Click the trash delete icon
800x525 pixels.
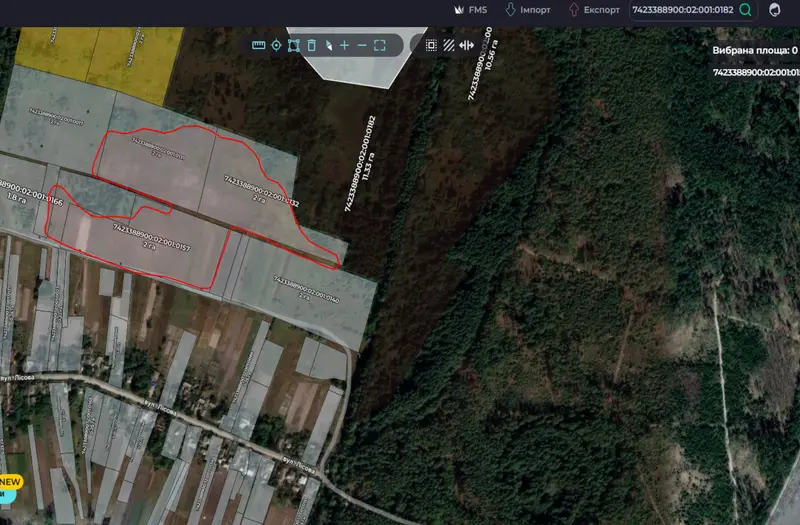(x=311, y=45)
